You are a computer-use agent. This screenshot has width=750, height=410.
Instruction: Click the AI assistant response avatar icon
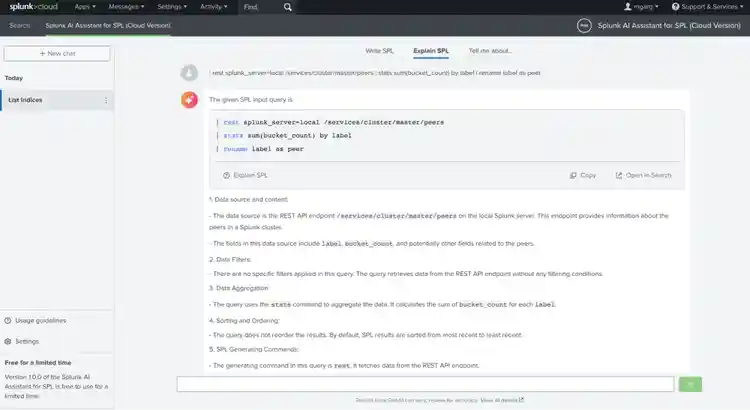point(189,99)
